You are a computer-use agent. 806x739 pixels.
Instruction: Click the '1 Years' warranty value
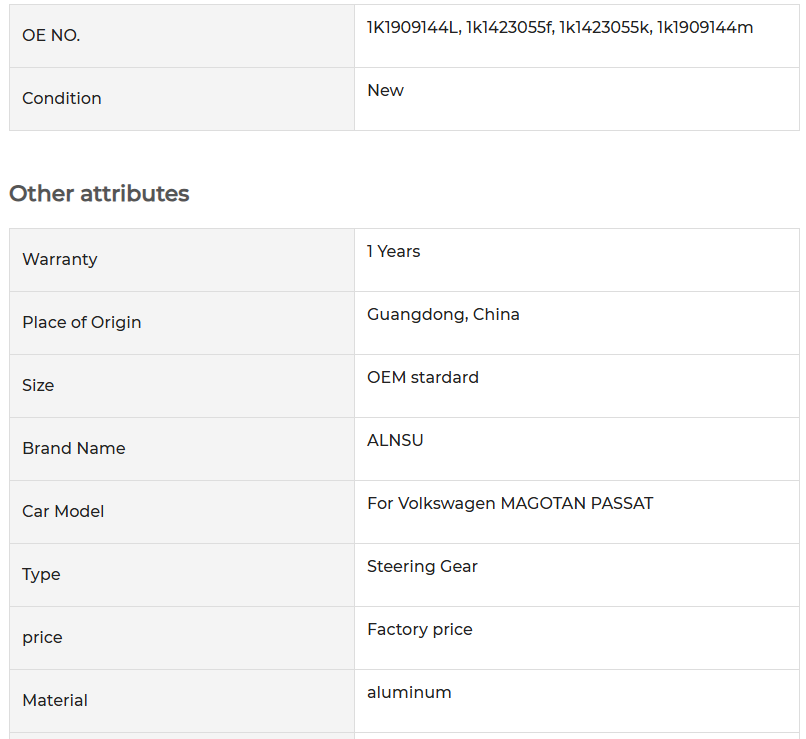click(x=393, y=251)
